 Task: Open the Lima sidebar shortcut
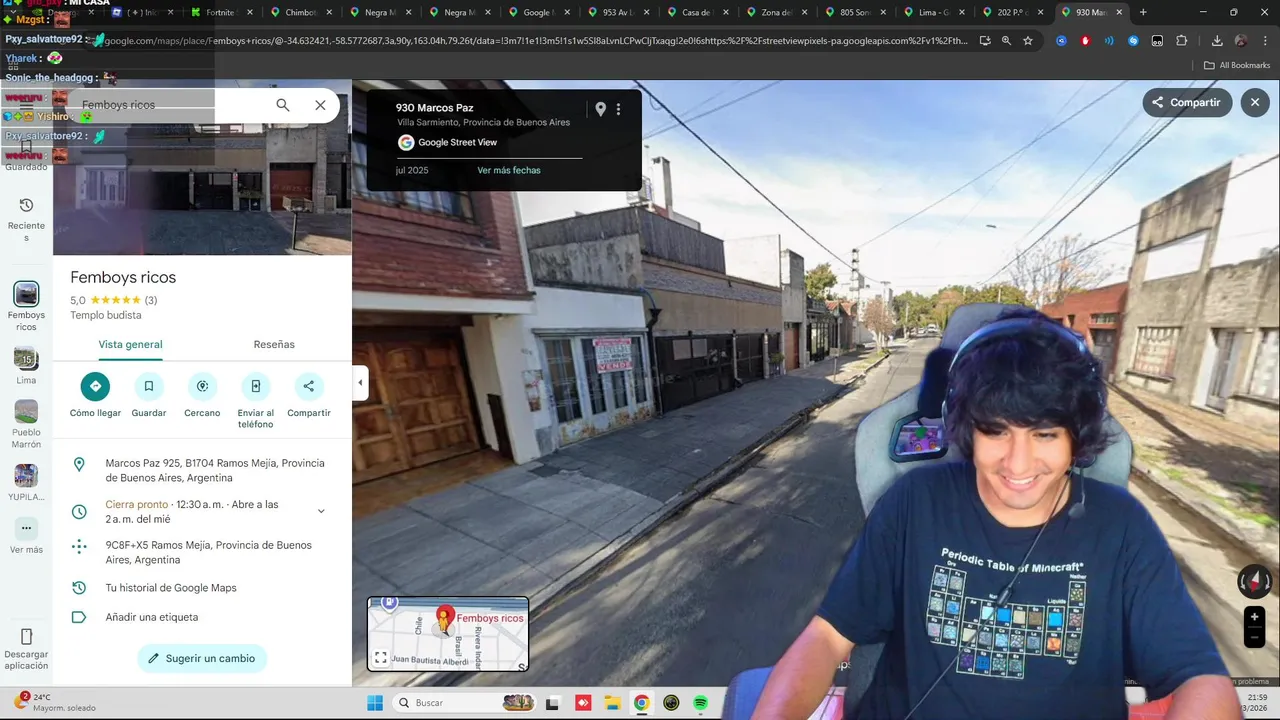pos(26,365)
